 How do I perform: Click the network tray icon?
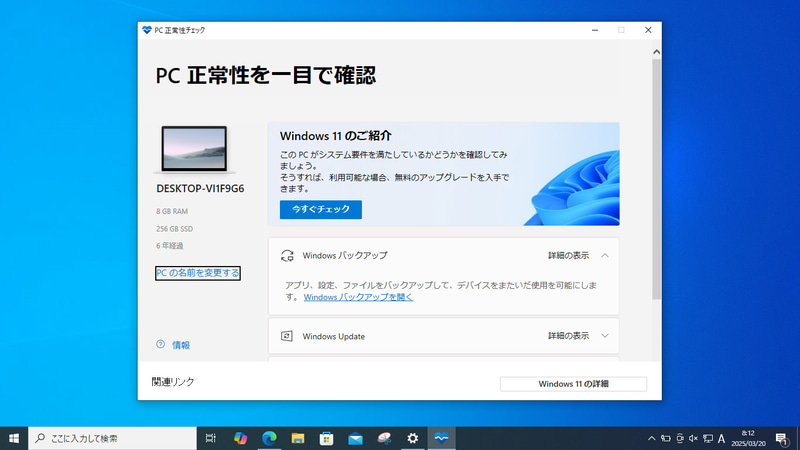point(708,438)
